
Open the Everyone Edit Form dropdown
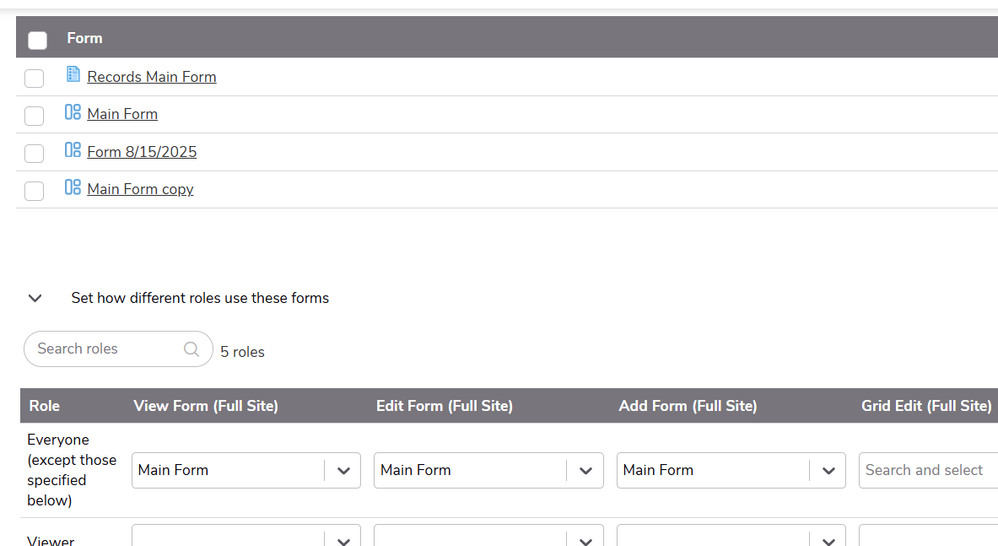[x=586, y=470]
